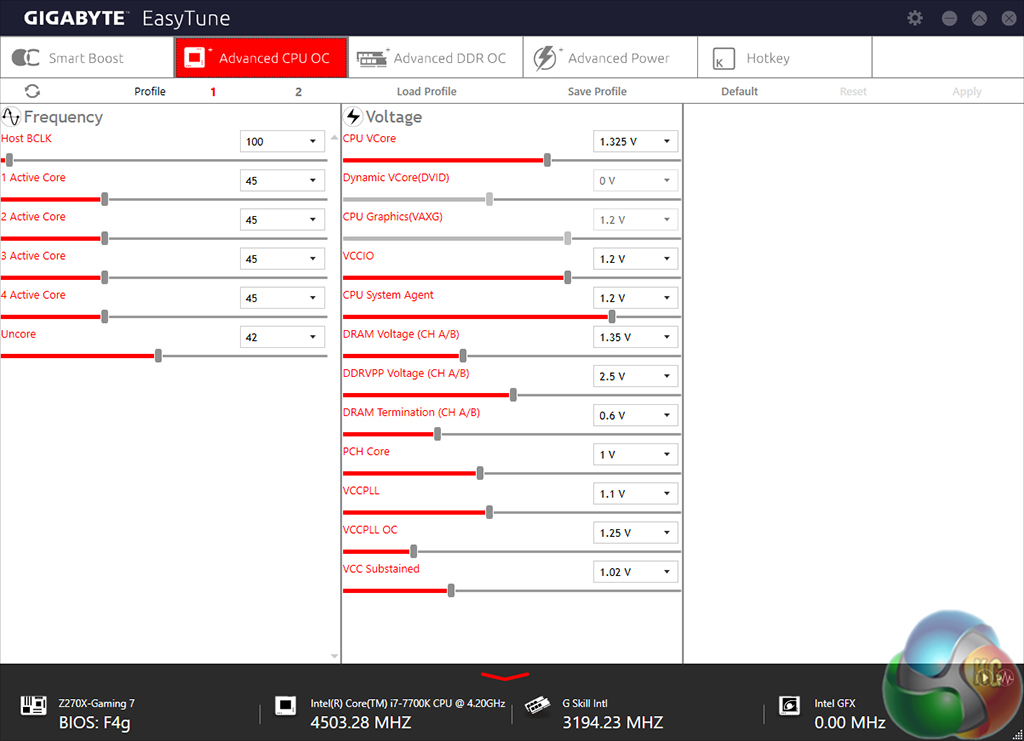Open the VCC Substained dropdown
This screenshot has width=1024, height=741.
pyautogui.click(x=635, y=572)
